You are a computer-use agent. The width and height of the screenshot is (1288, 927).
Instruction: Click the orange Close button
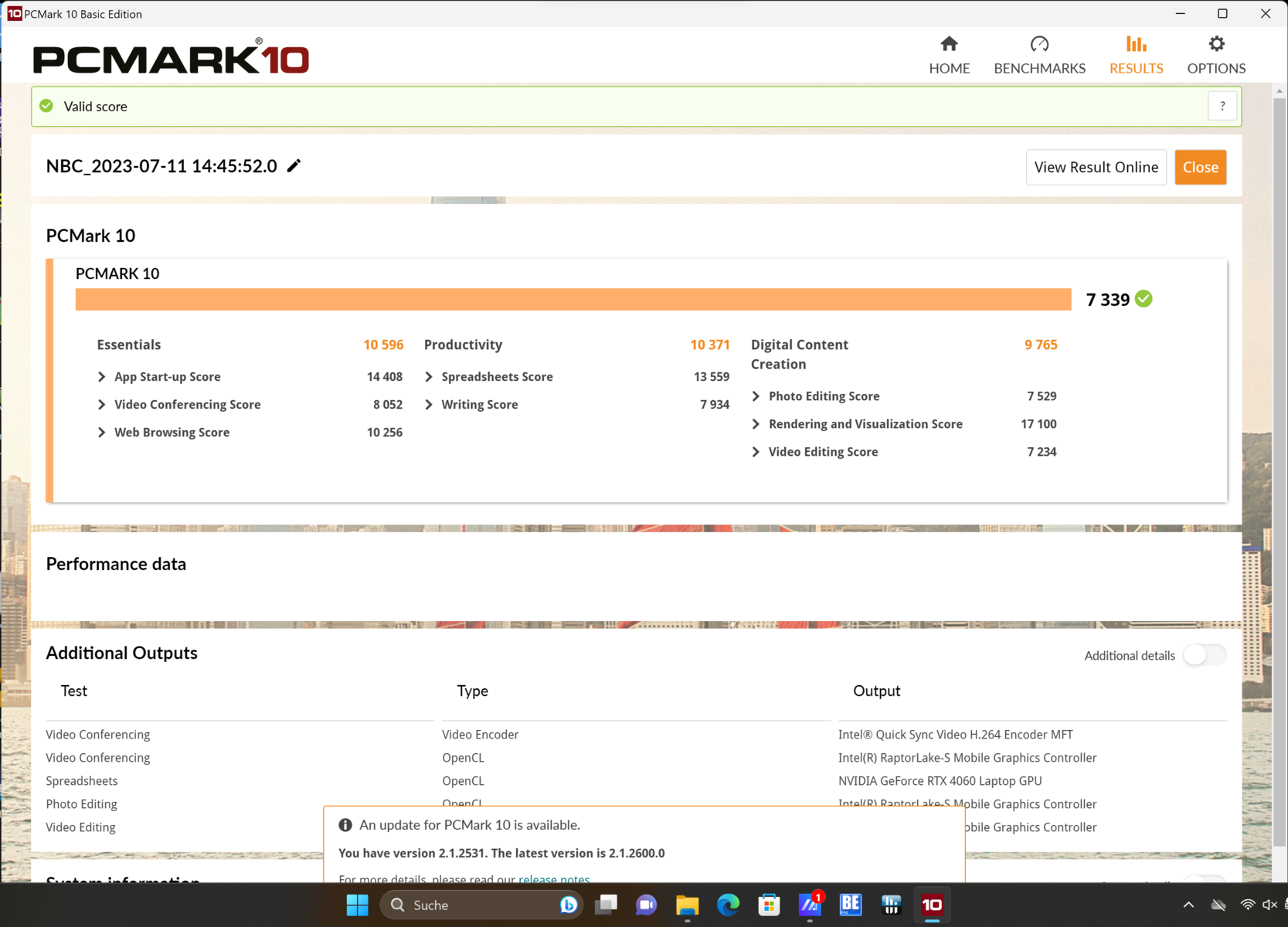point(1200,167)
